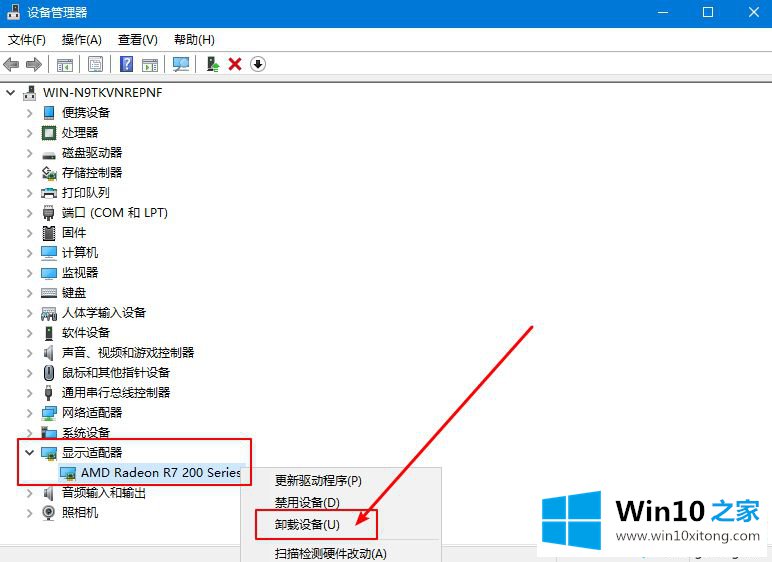The height and width of the screenshot is (562, 772).
Task: Click the 计算机 computer icon
Action: coord(49,253)
